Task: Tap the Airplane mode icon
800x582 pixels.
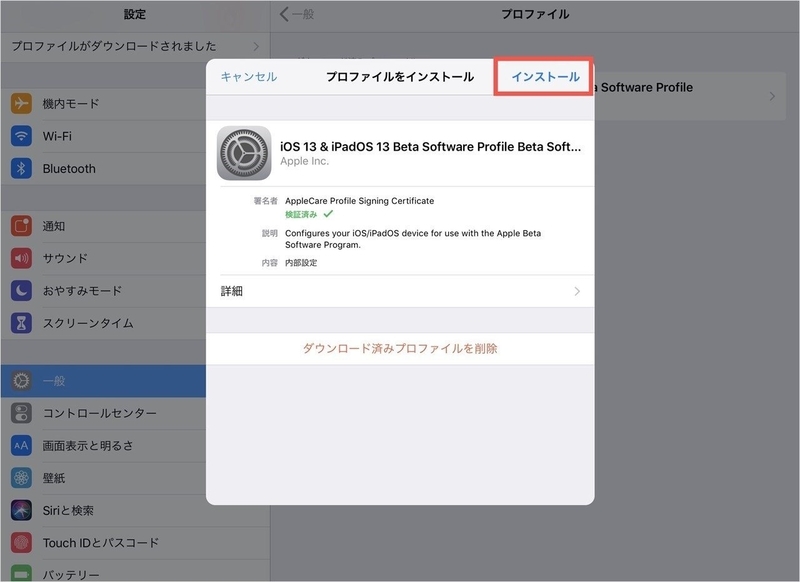Action: click(x=21, y=104)
